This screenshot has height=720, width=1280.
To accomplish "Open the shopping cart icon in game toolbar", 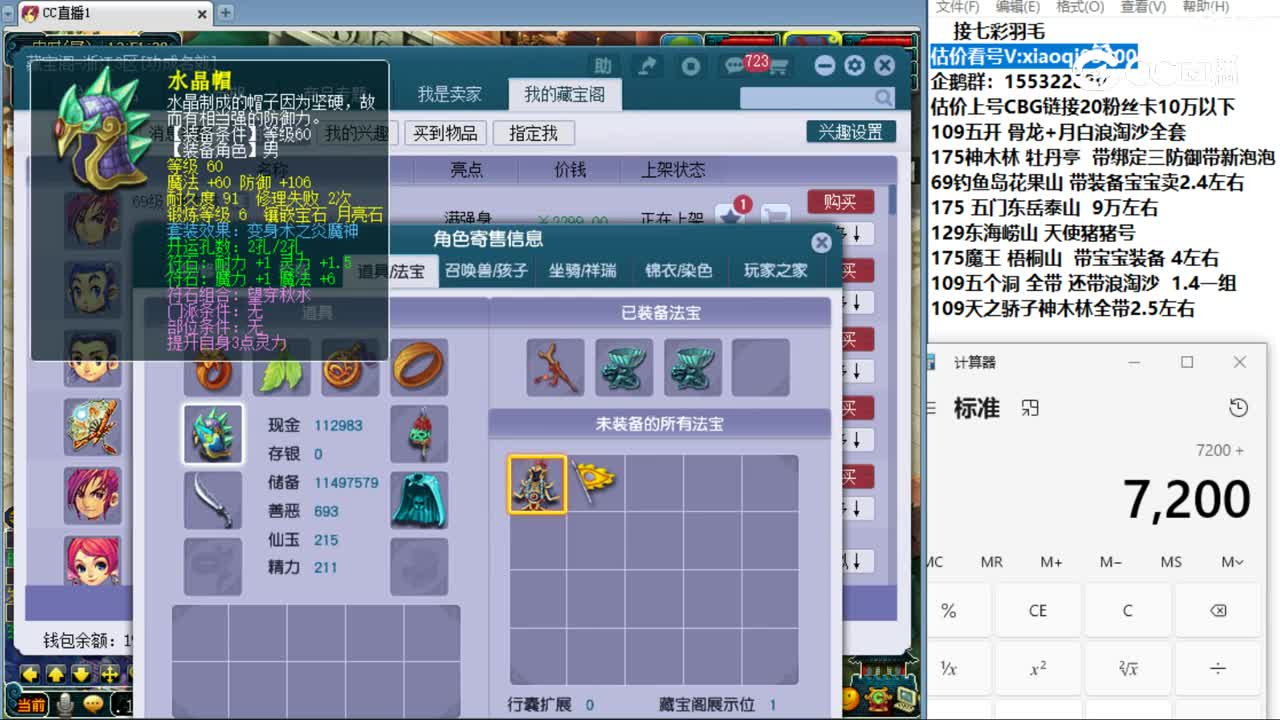I will click(779, 67).
